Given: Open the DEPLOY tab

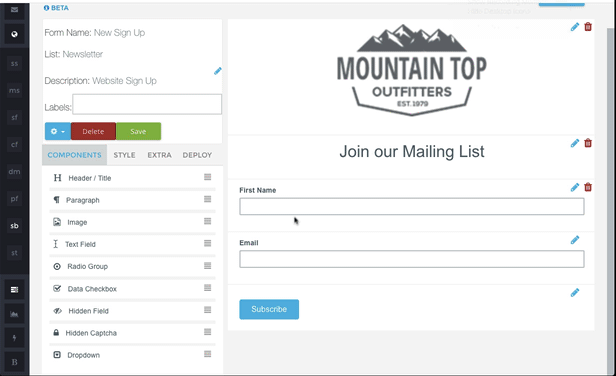Looking at the screenshot, I should point(197,155).
